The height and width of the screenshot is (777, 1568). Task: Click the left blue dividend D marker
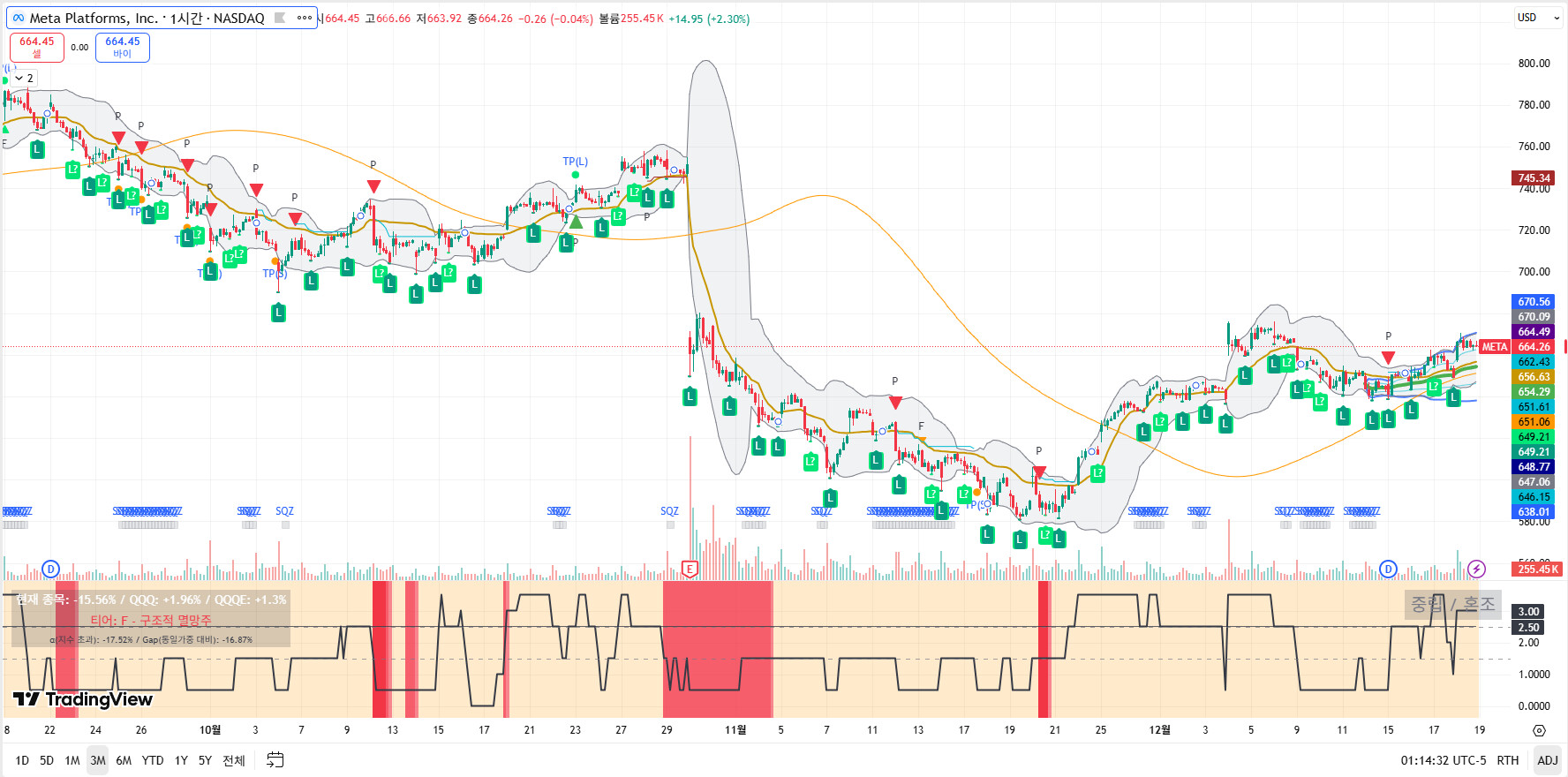tap(50, 570)
